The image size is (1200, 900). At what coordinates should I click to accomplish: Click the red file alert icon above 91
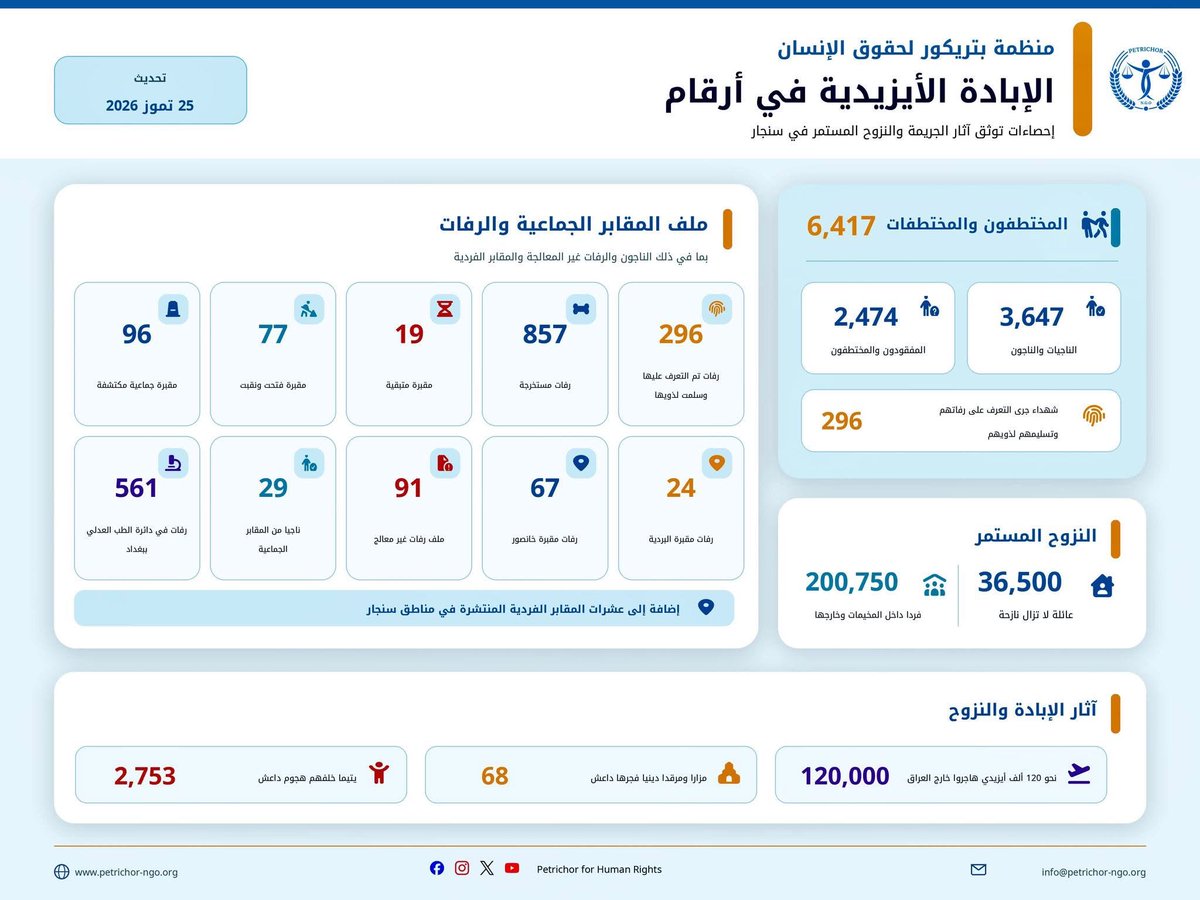click(445, 463)
